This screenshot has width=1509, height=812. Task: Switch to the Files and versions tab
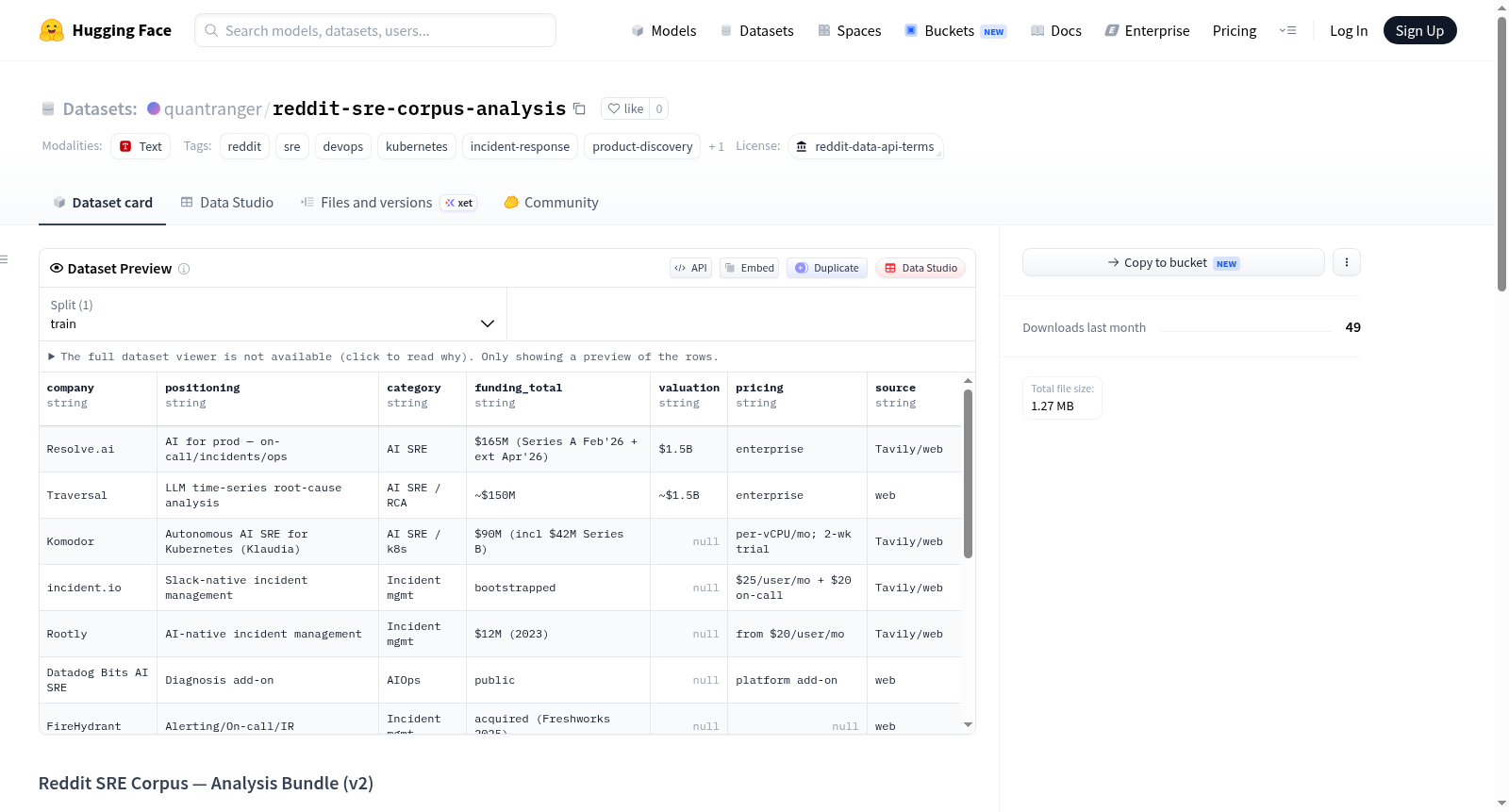point(388,202)
